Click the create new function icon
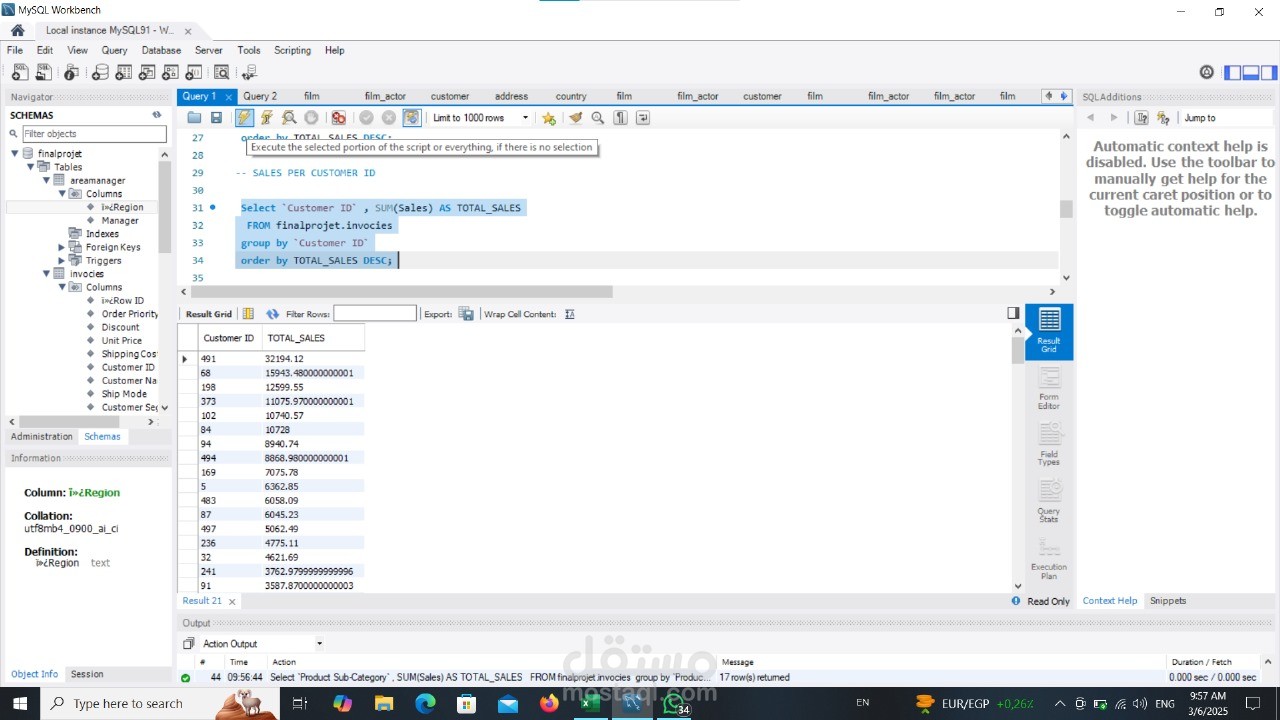1280x720 pixels. [x=194, y=72]
